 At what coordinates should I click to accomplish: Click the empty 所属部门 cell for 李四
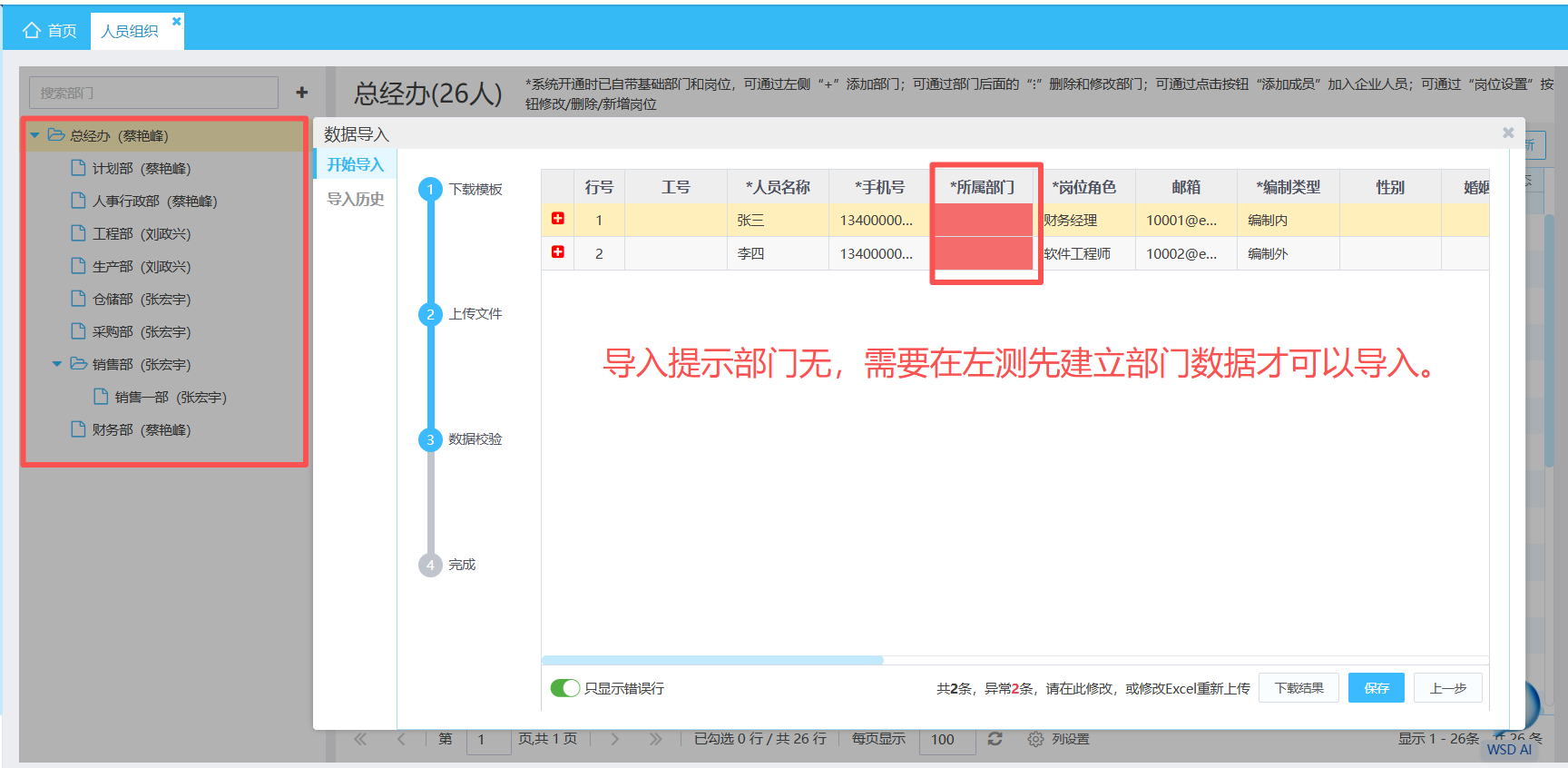(985, 253)
